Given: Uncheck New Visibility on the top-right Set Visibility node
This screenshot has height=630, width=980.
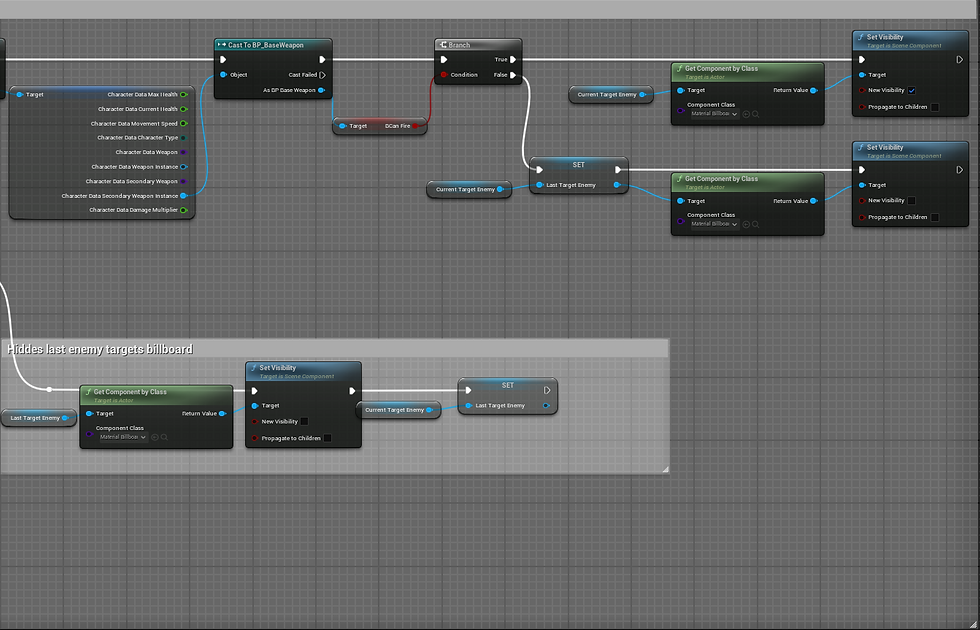Looking at the screenshot, I should (912, 91).
